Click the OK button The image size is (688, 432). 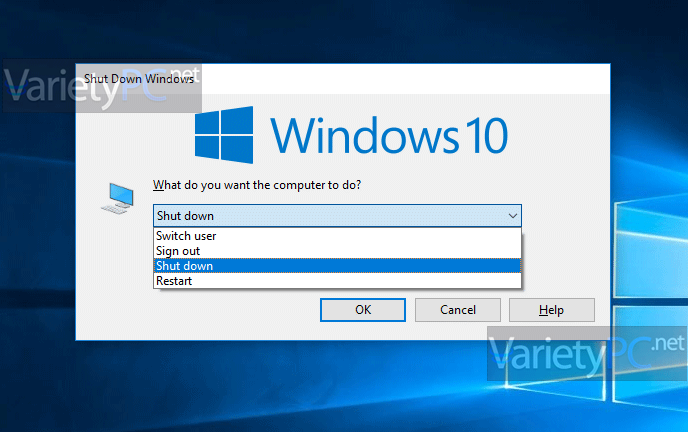click(x=363, y=310)
